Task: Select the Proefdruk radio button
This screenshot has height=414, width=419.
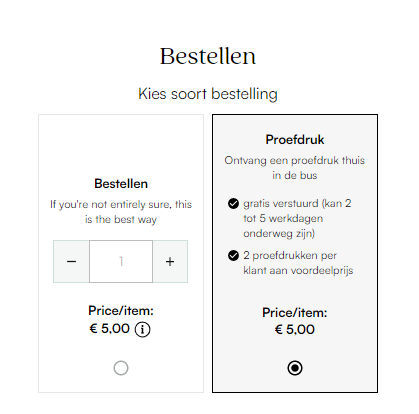Action: pos(295,368)
